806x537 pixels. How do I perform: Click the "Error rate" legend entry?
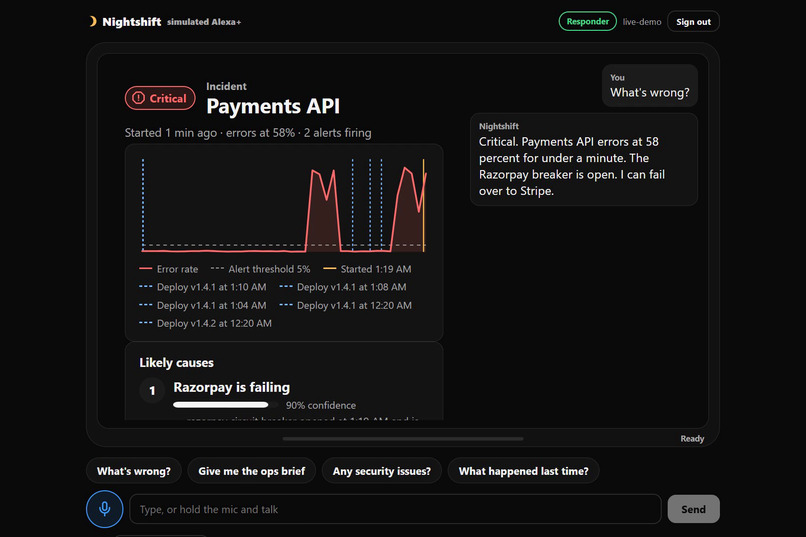tap(169, 269)
